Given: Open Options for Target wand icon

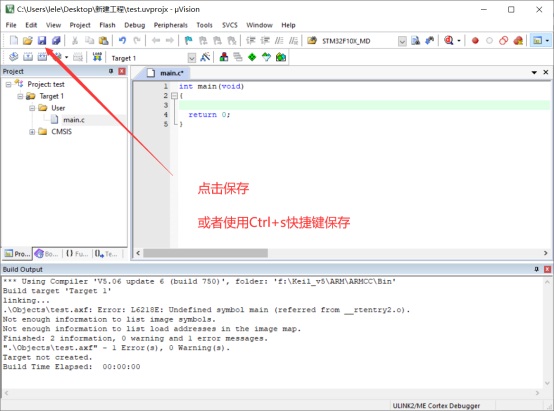Looking at the screenshot, I should pyautogui.click(x=205, y=57).
